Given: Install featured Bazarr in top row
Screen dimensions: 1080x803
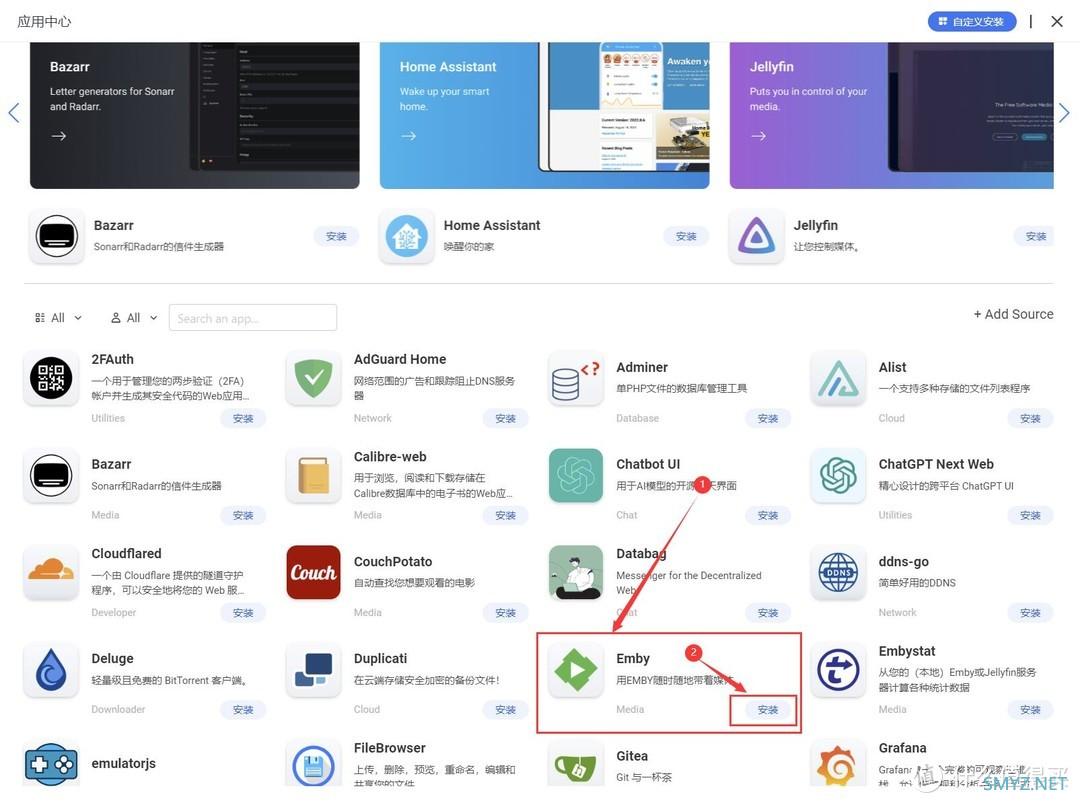Looking at the screenshot, I should pyautogui.click(x=335, y=236).
